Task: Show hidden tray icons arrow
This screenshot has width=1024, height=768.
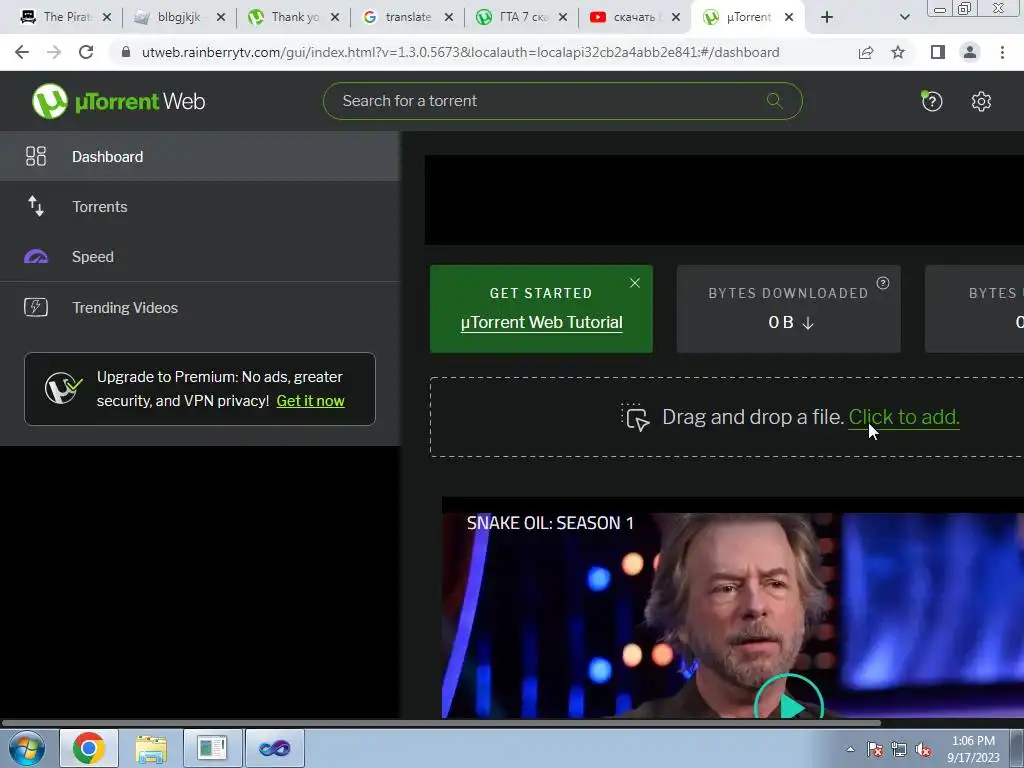Action: point(850,749)
